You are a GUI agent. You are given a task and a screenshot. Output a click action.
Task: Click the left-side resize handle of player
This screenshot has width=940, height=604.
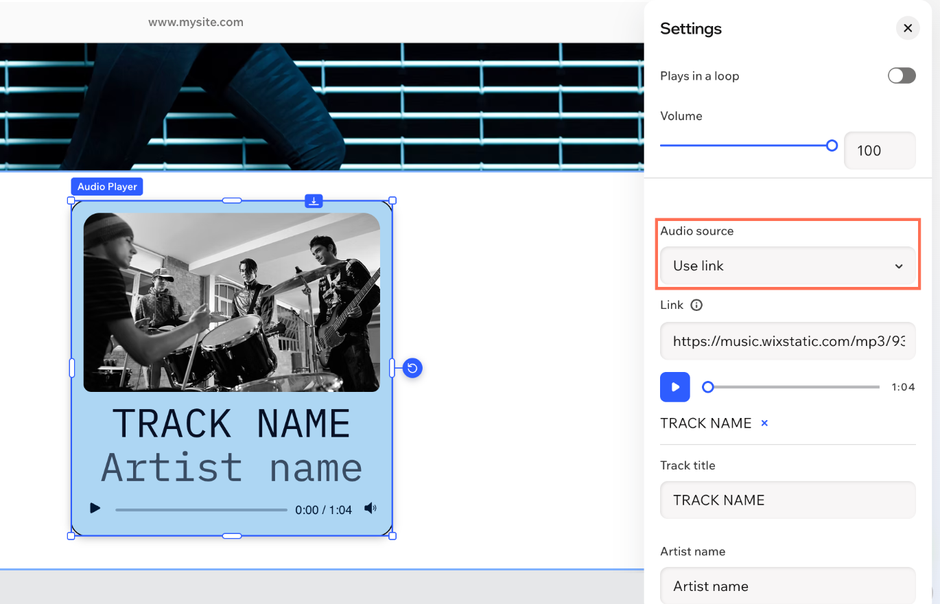[x=71, y=368]
